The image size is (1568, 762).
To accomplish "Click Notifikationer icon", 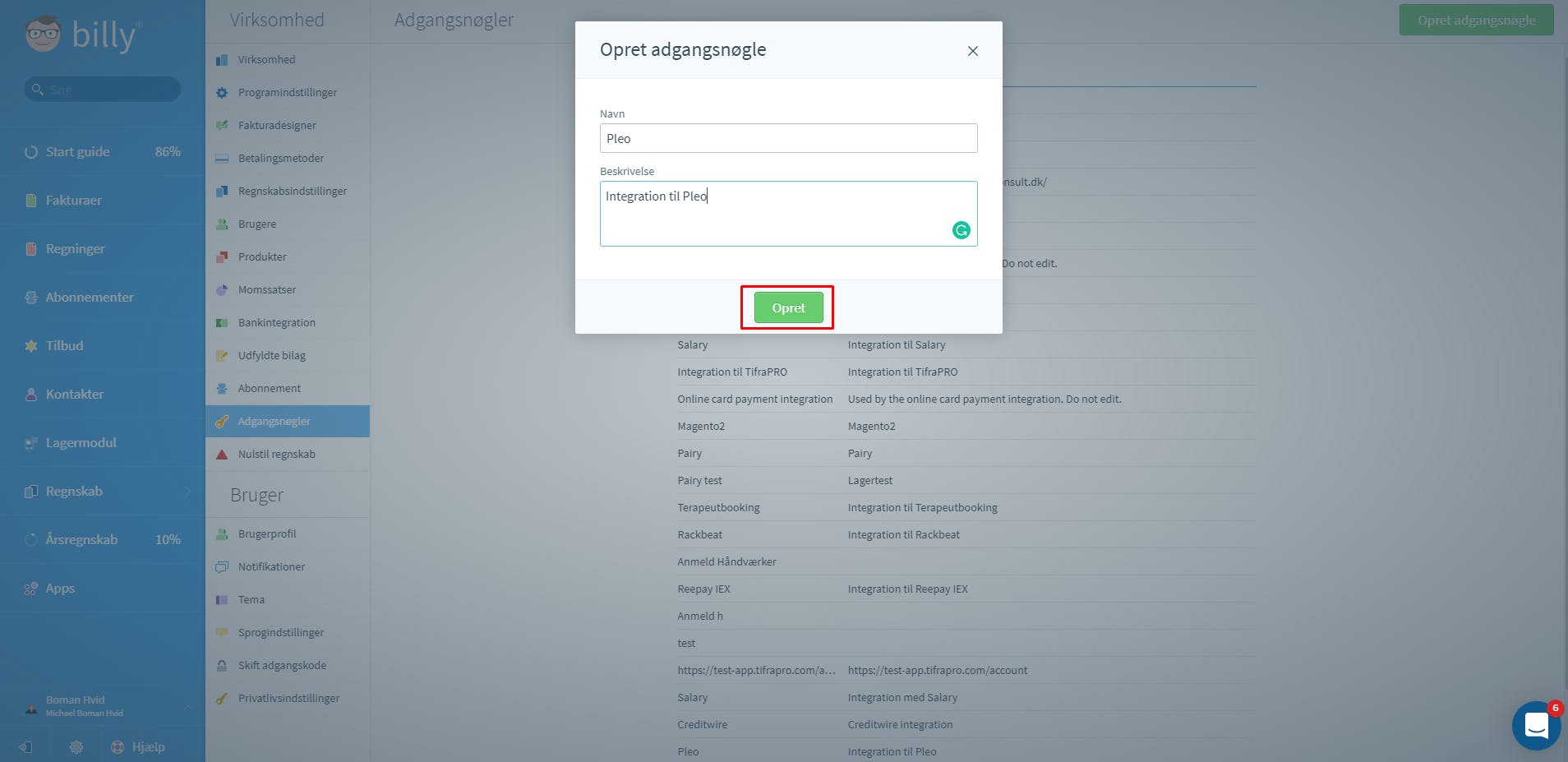I will coord(222,567).
